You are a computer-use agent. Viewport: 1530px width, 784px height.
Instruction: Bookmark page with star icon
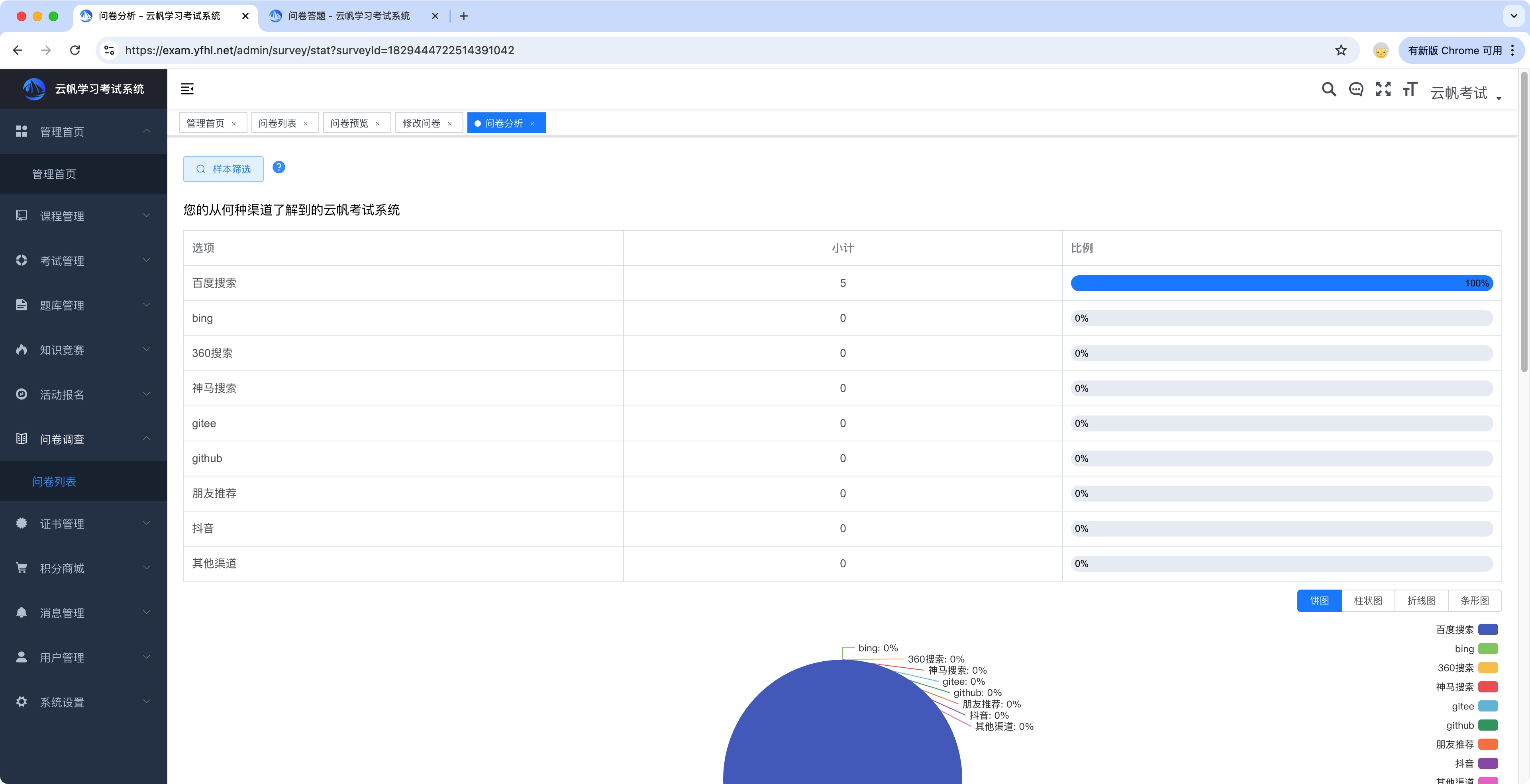[1340, 50]
